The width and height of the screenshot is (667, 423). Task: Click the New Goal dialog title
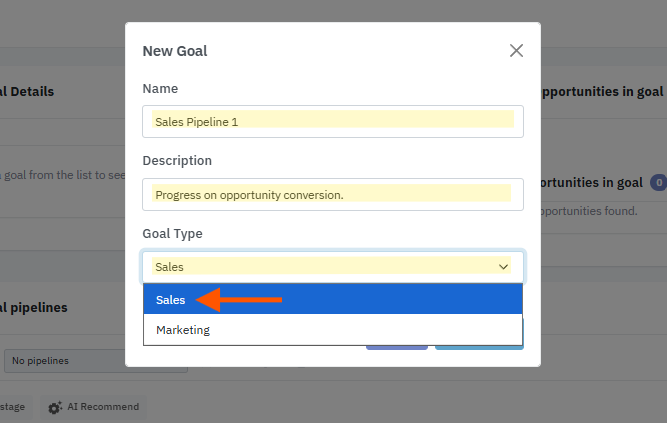coord(175,51)
